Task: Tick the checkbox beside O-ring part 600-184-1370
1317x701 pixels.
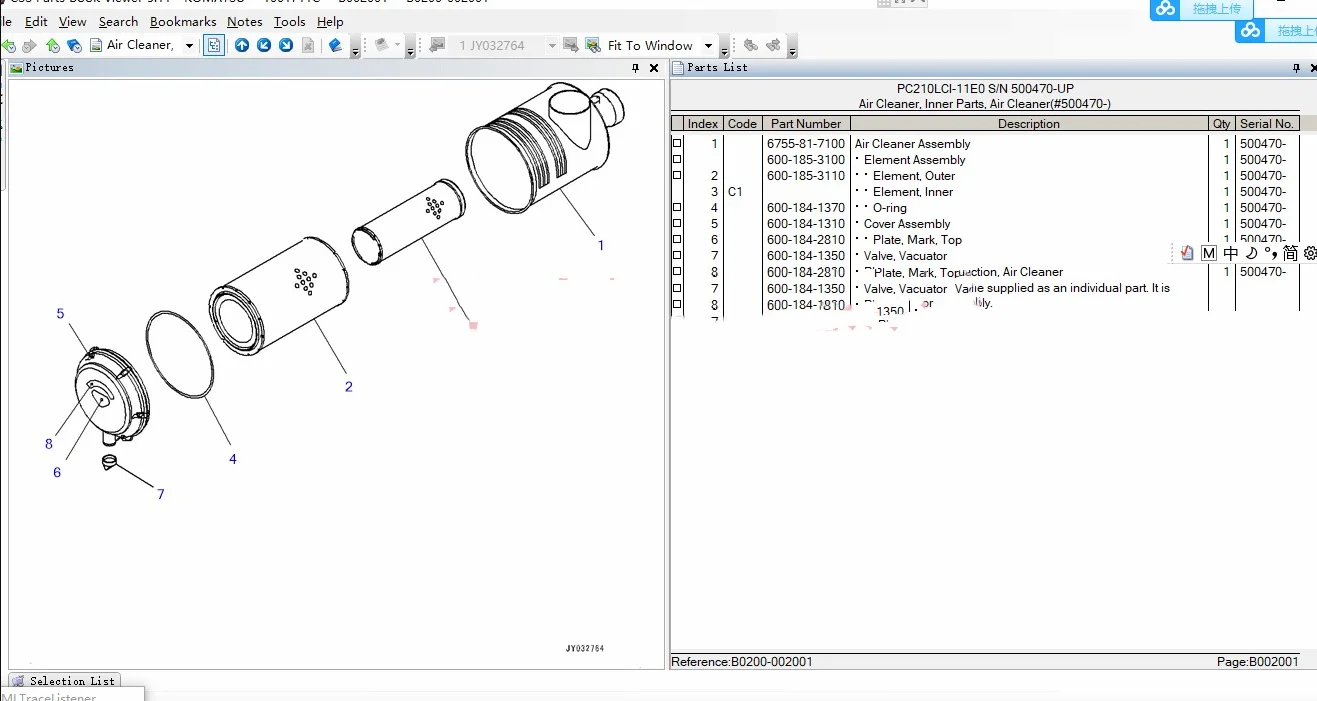Action: (677, 208)
